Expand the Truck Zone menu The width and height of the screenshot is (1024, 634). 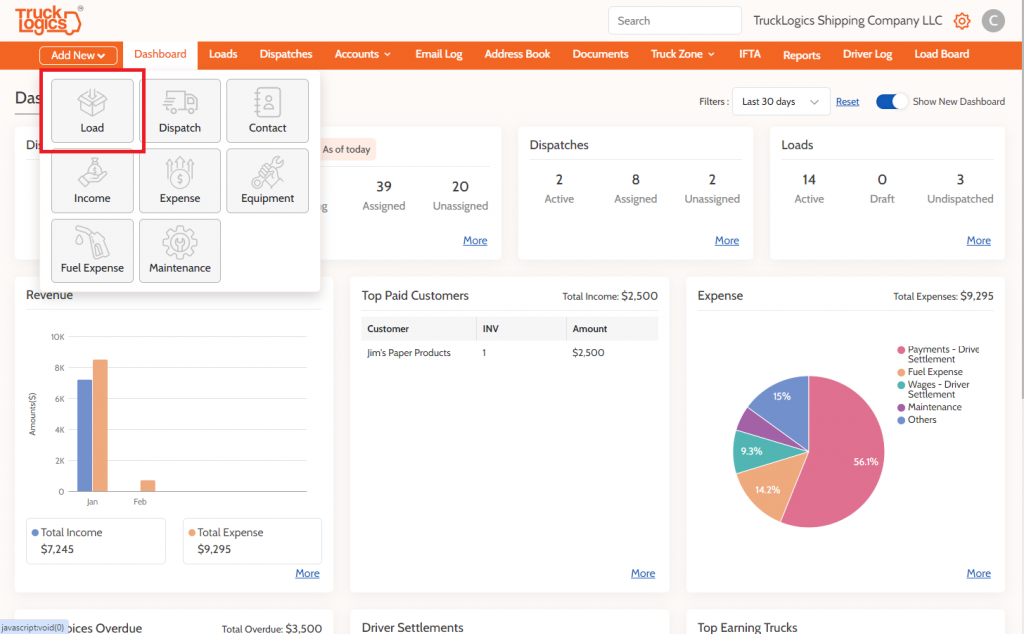(682, 54)
